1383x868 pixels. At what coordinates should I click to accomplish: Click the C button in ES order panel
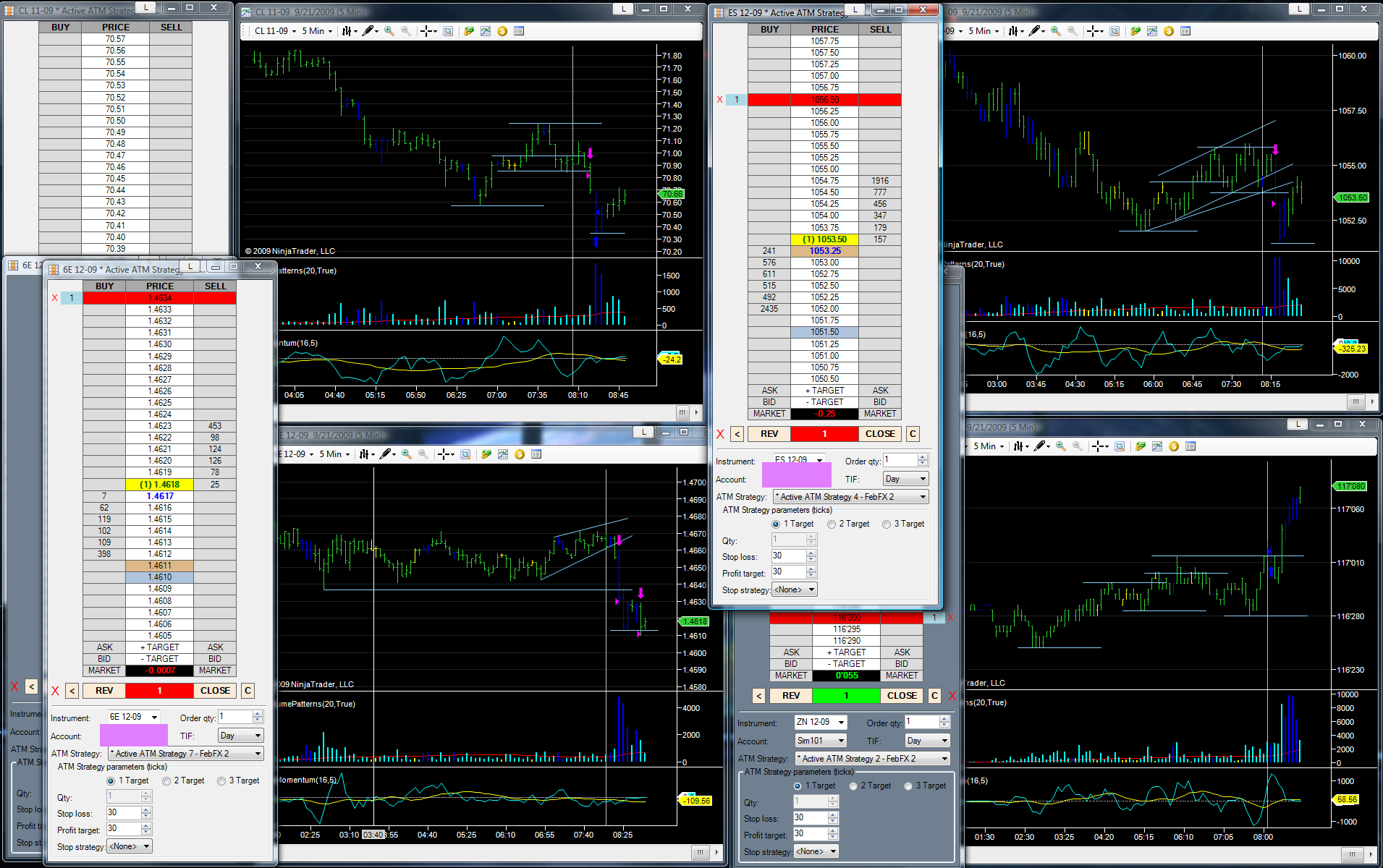913,434
